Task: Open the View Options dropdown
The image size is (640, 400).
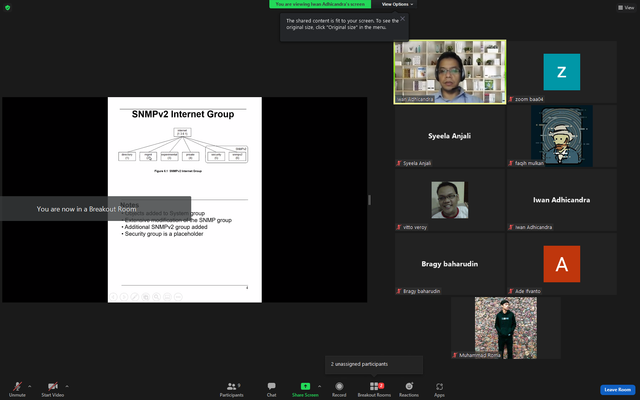Action: pos(397,4)
